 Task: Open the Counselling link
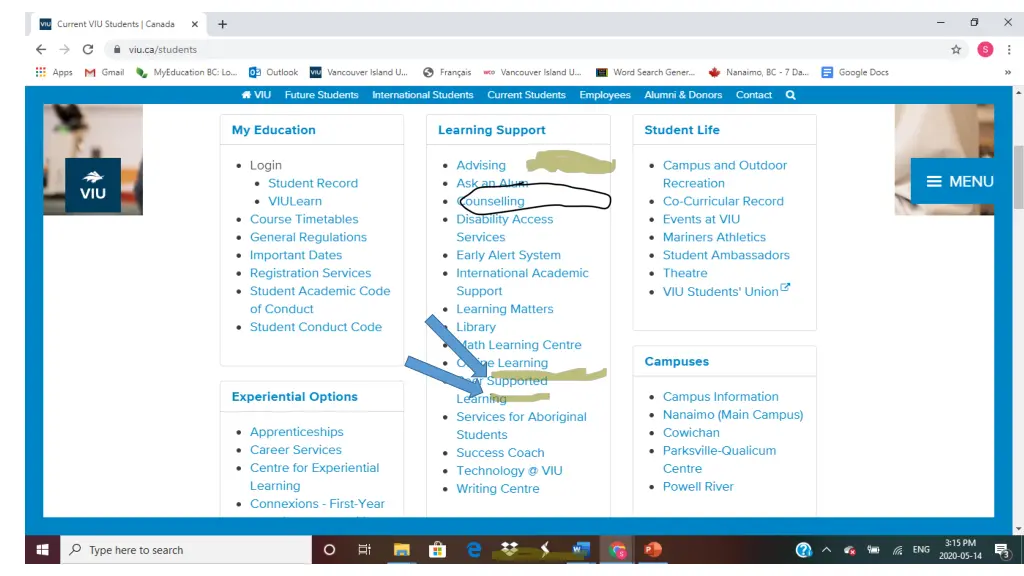[x=492, y=201]
